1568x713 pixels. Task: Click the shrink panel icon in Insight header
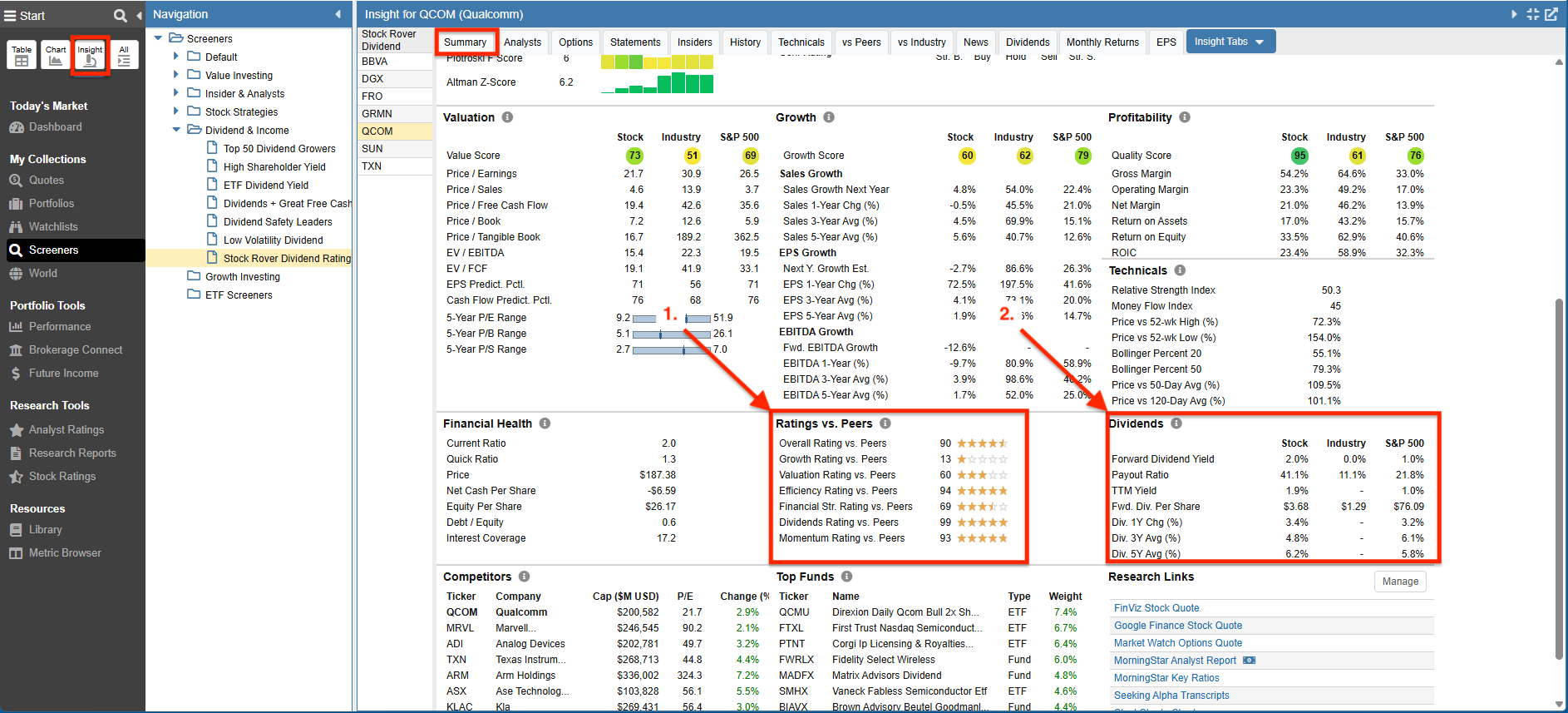pyautogui.click(x=1533, y=14)
